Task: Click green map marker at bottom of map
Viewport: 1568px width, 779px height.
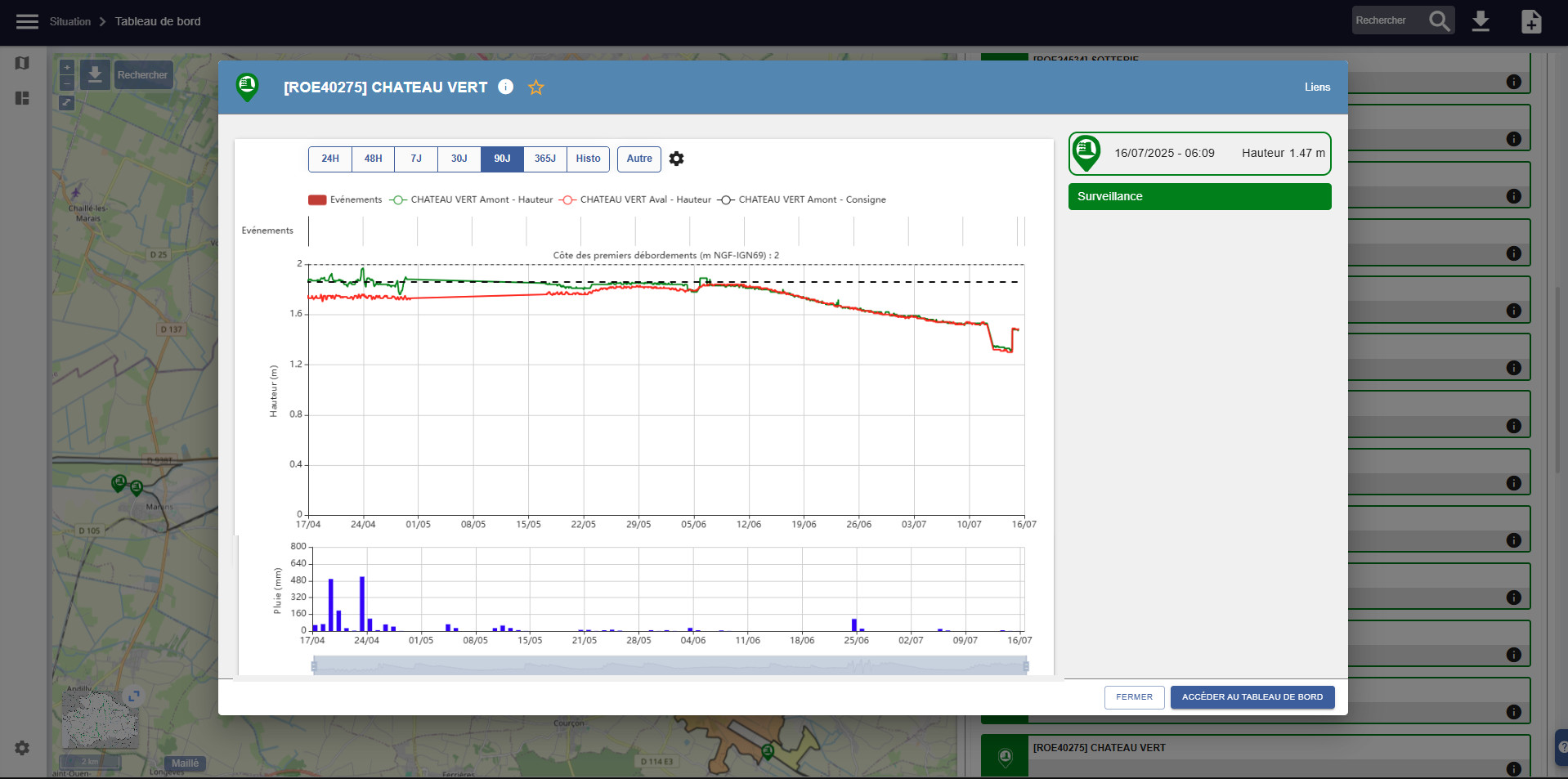Action: 767,751
